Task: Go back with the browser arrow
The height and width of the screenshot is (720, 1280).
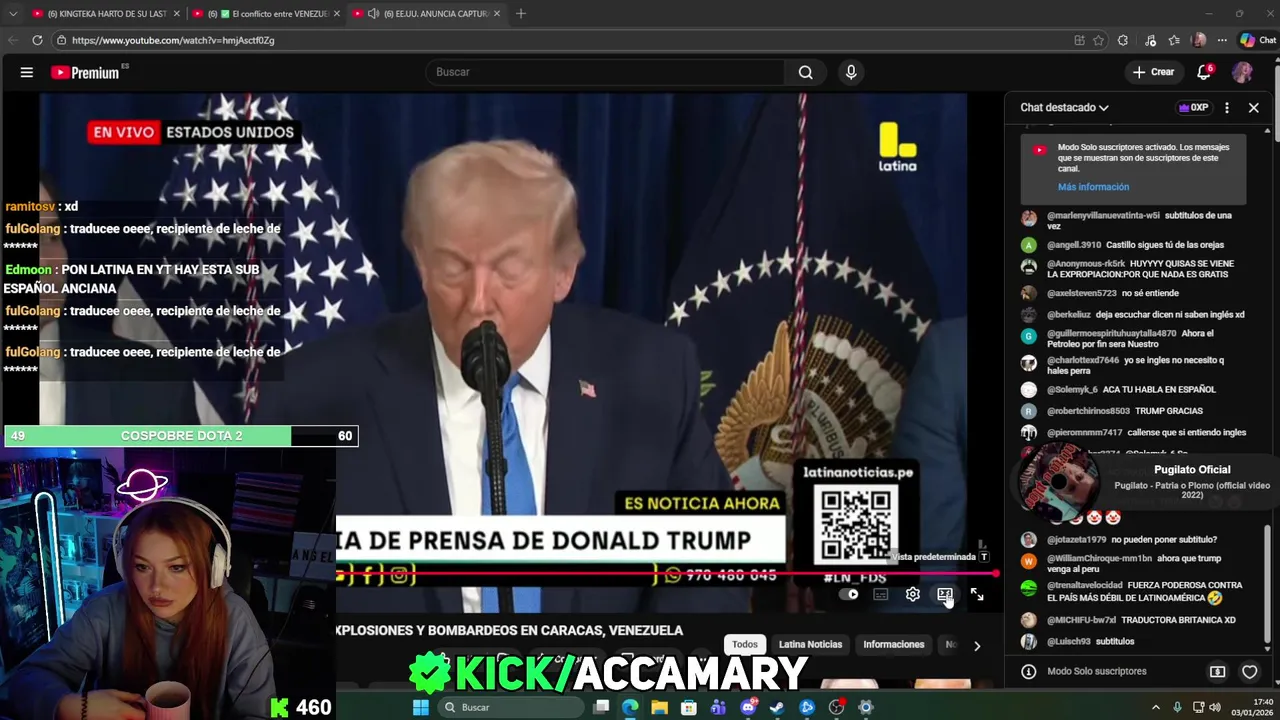Action: click(12, 40)
